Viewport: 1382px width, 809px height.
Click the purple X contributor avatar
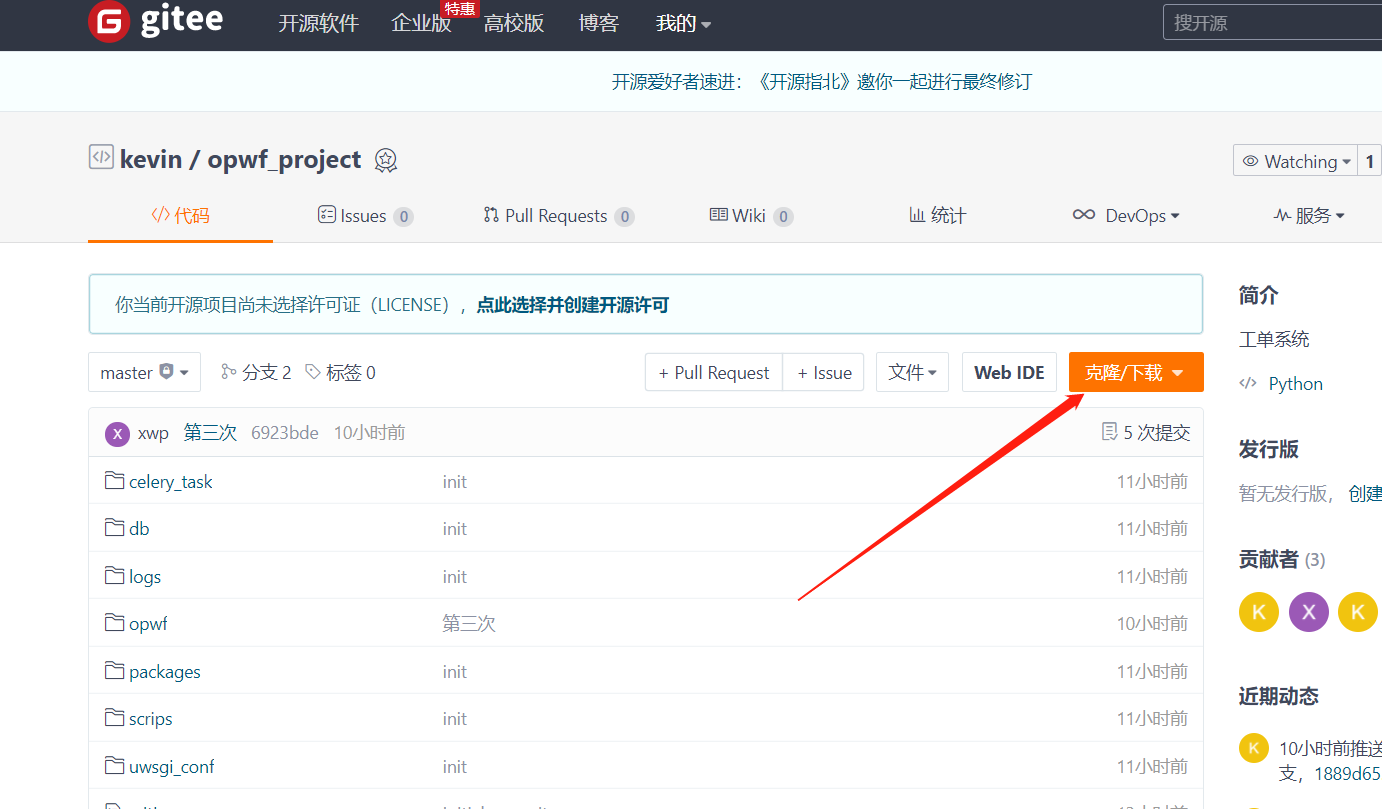[x=1309, y=612]
